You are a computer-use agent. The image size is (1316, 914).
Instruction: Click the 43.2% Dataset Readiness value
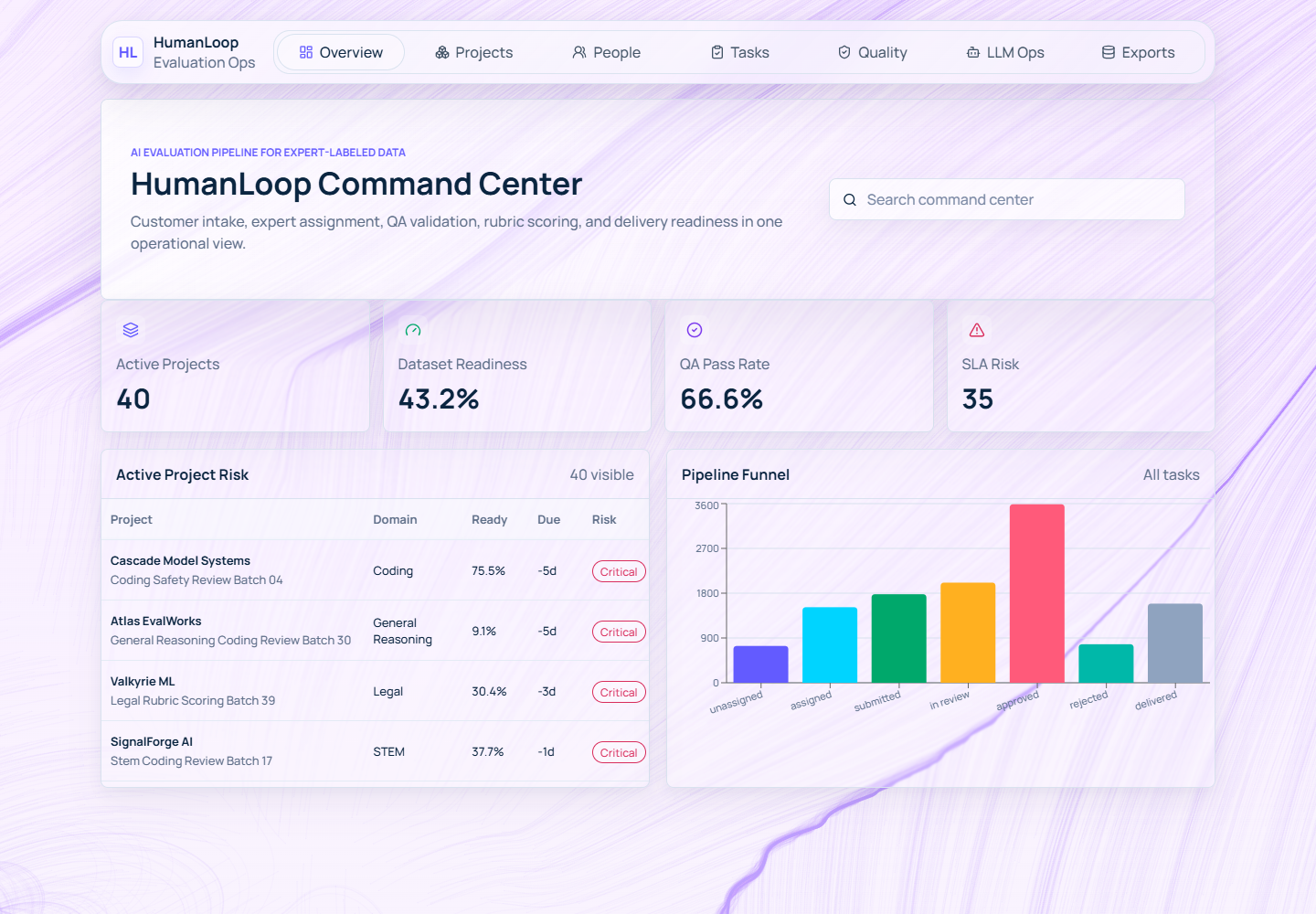pyautogui.click(x=439, y=399)
